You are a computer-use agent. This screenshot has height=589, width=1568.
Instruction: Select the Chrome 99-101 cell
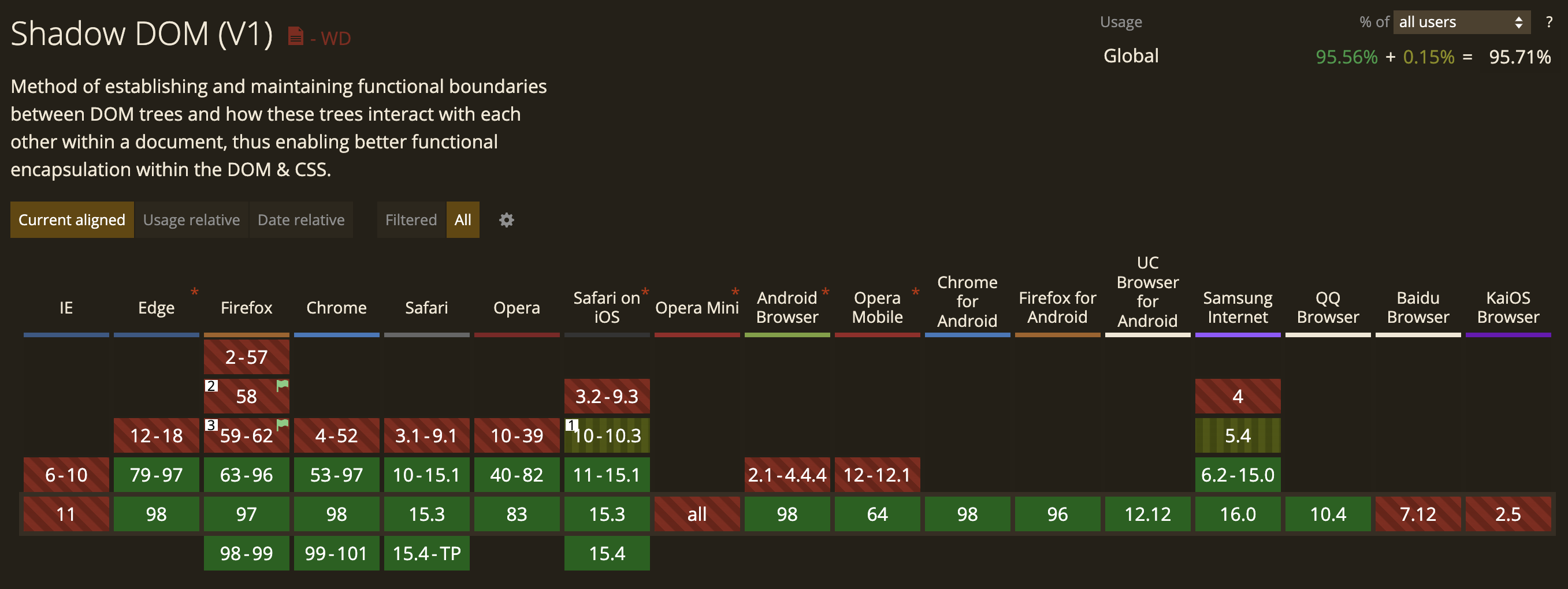coord(337,553)
